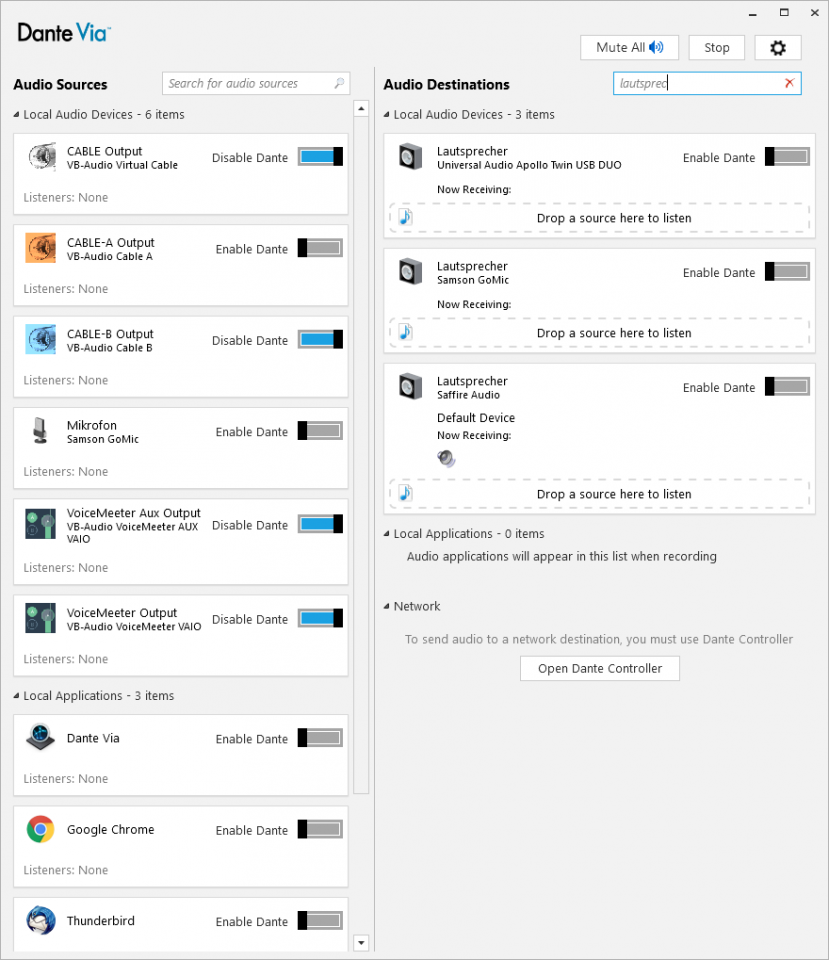Click the audio sources search field
This screenshot has height=960, width=829.
pos(256,83)
